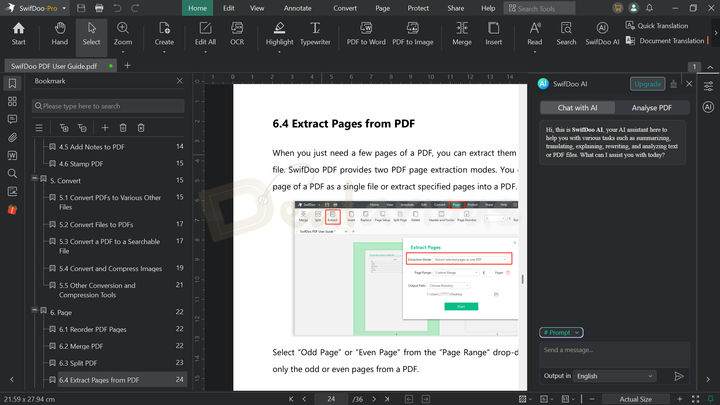Add a new bookmark with plus icon

105,128
